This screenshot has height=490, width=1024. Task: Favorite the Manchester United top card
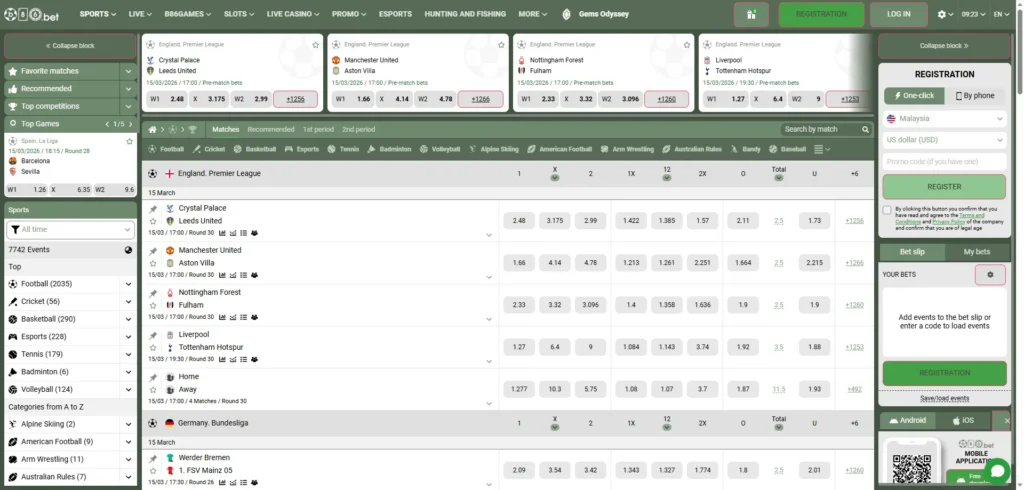tap(501, 44)
